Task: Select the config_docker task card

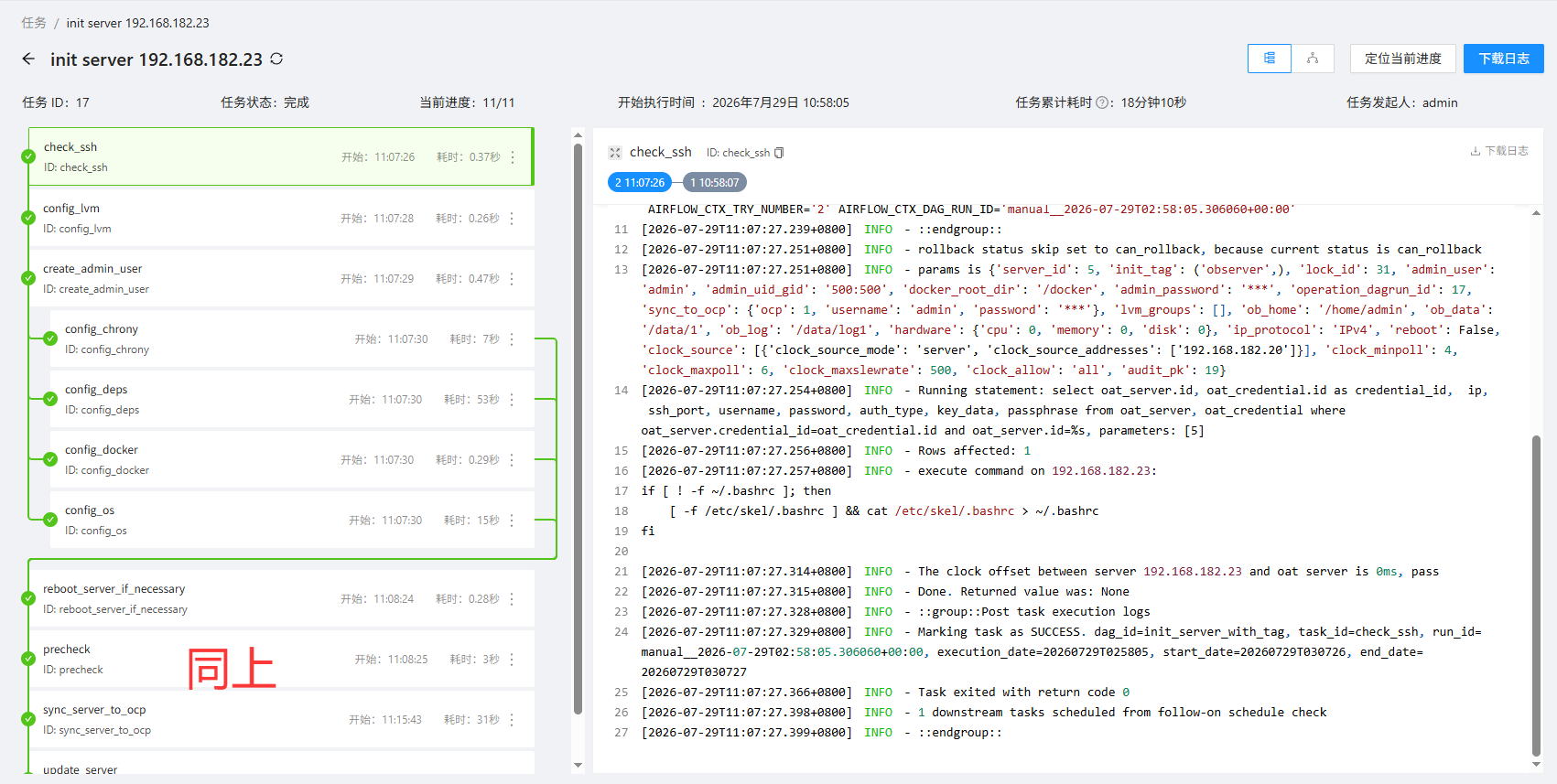Action: (292, 459)
